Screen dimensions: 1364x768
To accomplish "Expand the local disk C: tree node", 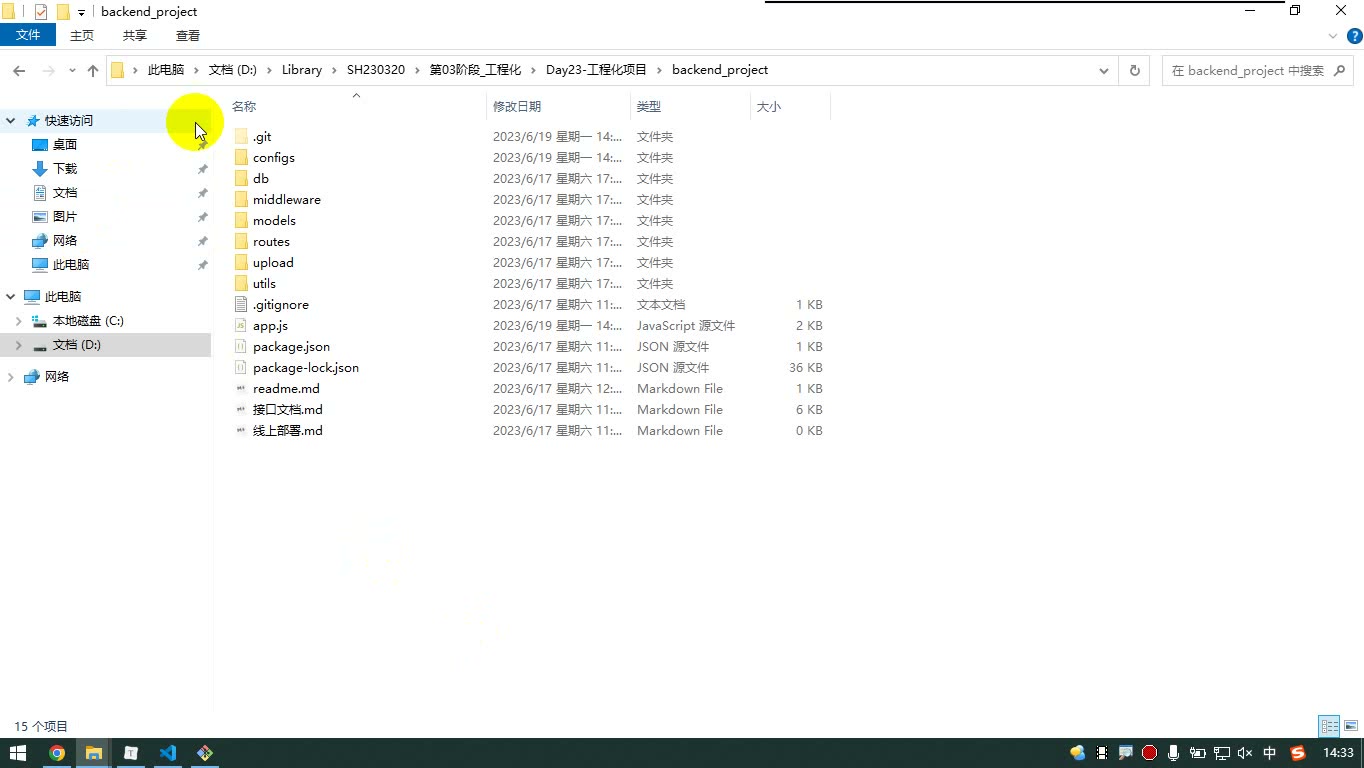I will 19,321.
